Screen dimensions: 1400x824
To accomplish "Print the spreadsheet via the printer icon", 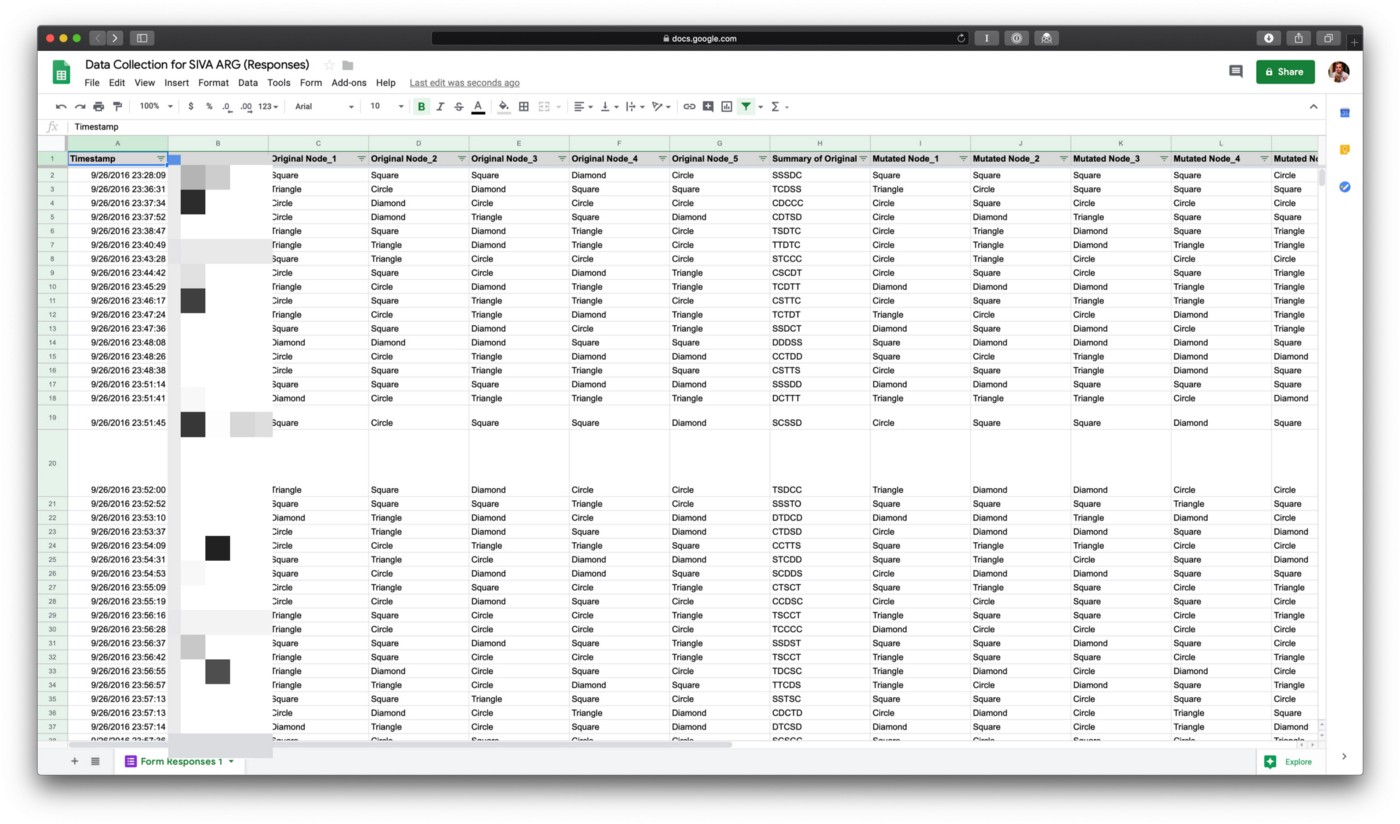I will tap(98, 106).
